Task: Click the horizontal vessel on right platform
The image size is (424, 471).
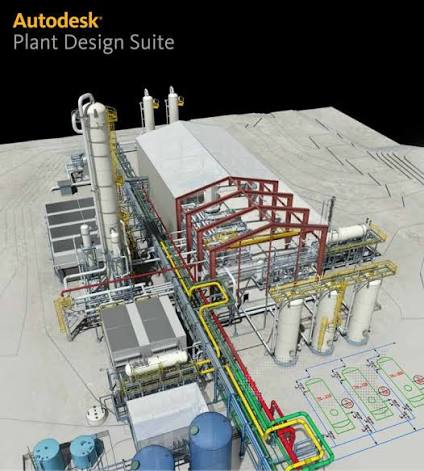Action: tap(349, 233)
